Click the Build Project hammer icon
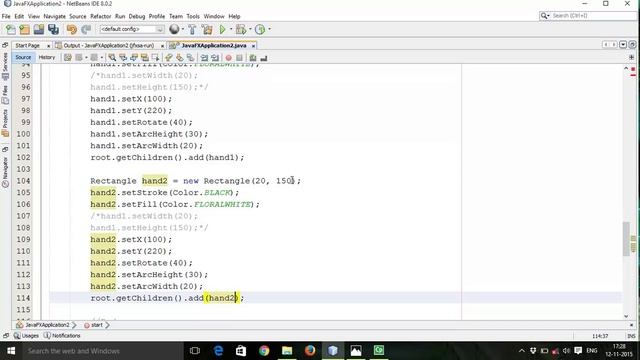The image size is (640, 360). tap(192, 29)
